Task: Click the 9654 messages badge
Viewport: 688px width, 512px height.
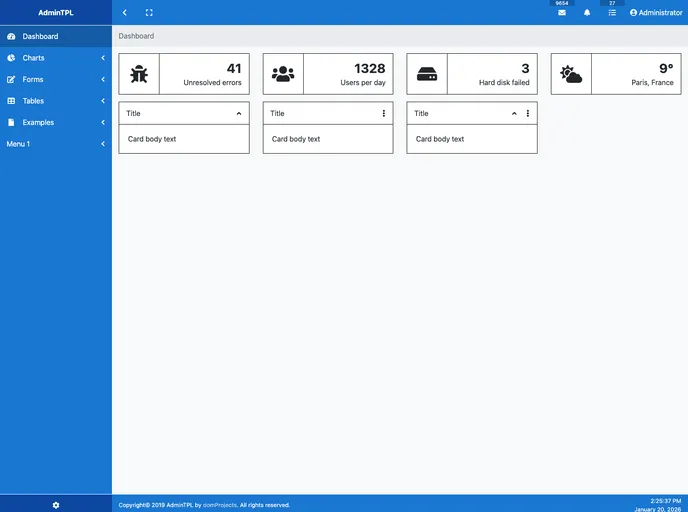Action: click(562, 3)
